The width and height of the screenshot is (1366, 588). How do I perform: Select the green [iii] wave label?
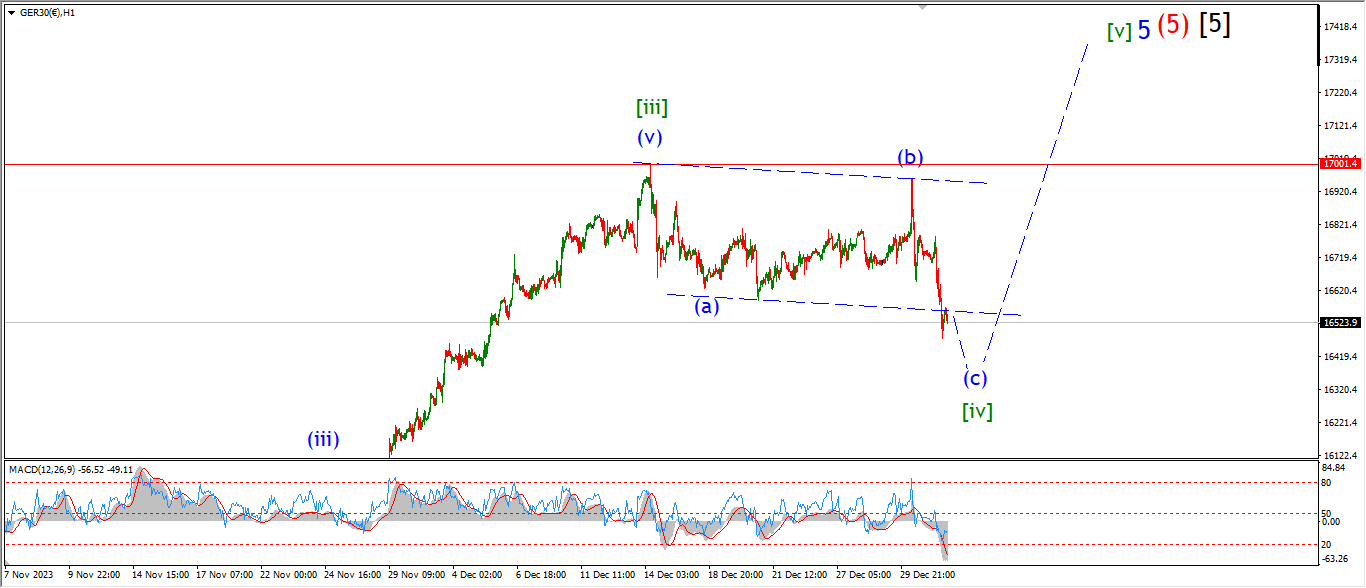tap(651, 107)
